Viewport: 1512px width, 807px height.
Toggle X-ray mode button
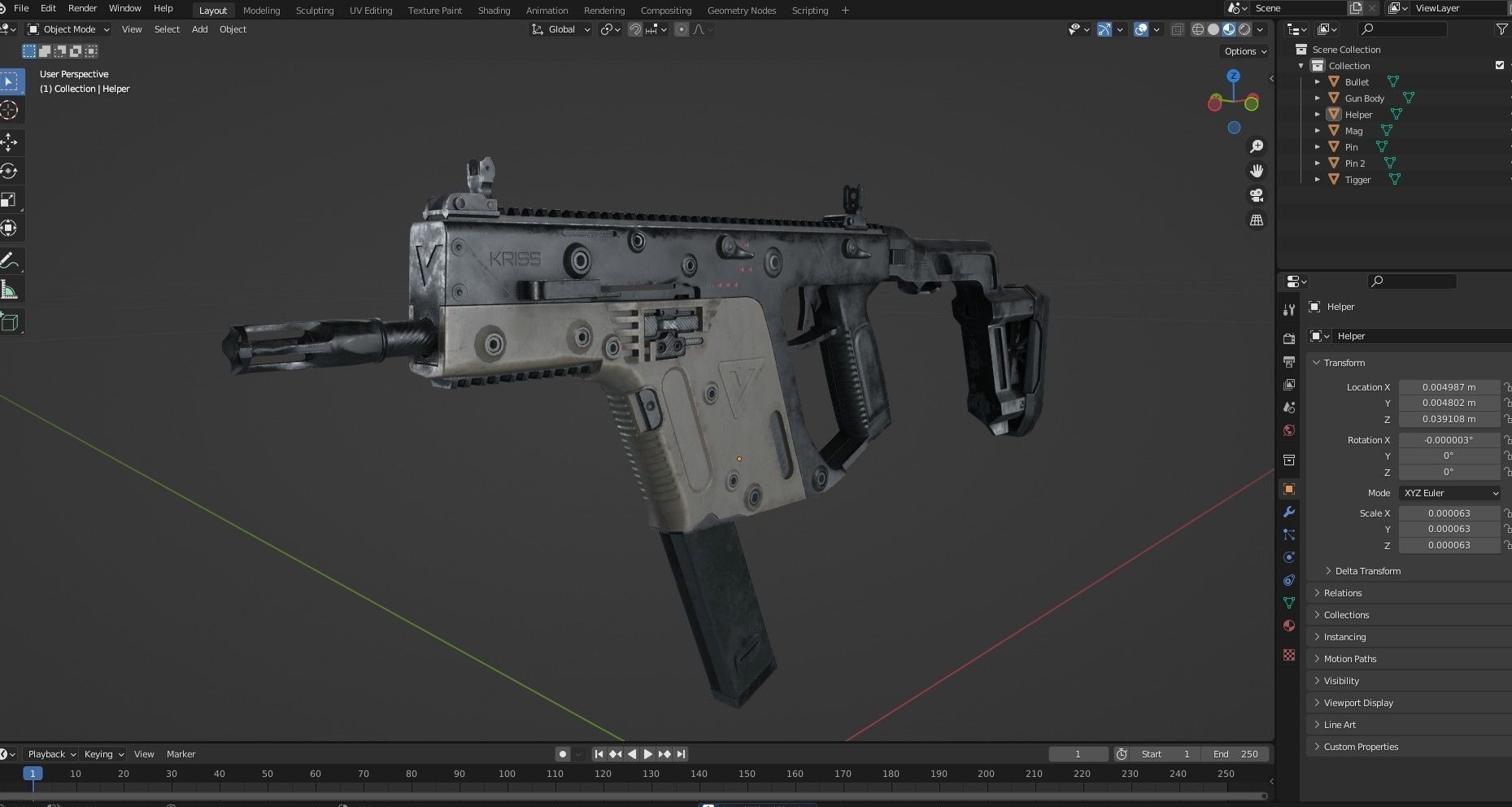[x=1177, y=29]
